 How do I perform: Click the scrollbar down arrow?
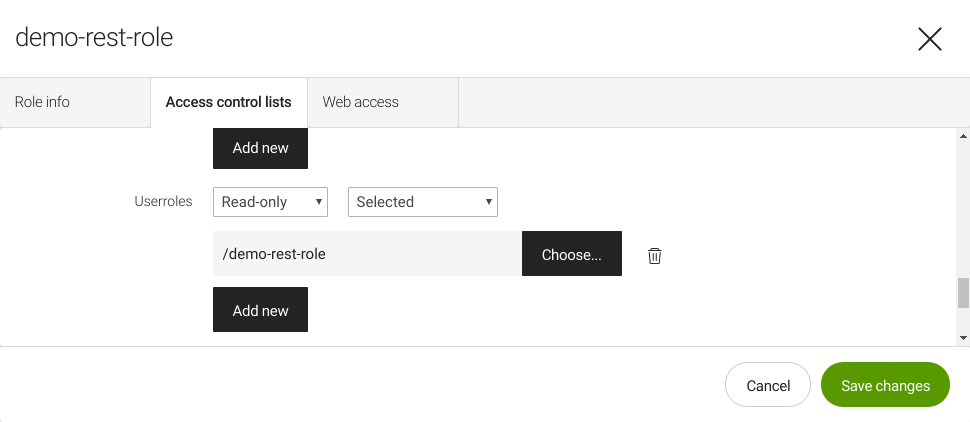[963, 338]
